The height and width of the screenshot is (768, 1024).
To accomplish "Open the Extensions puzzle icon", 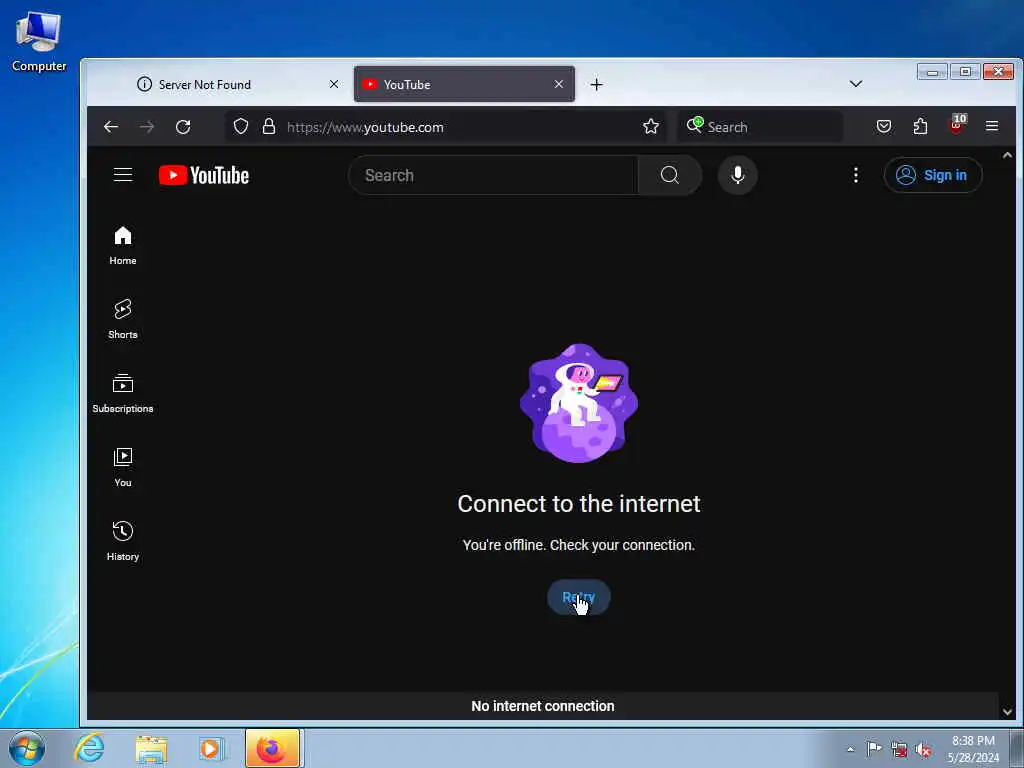I will click(x=920, y=127).
